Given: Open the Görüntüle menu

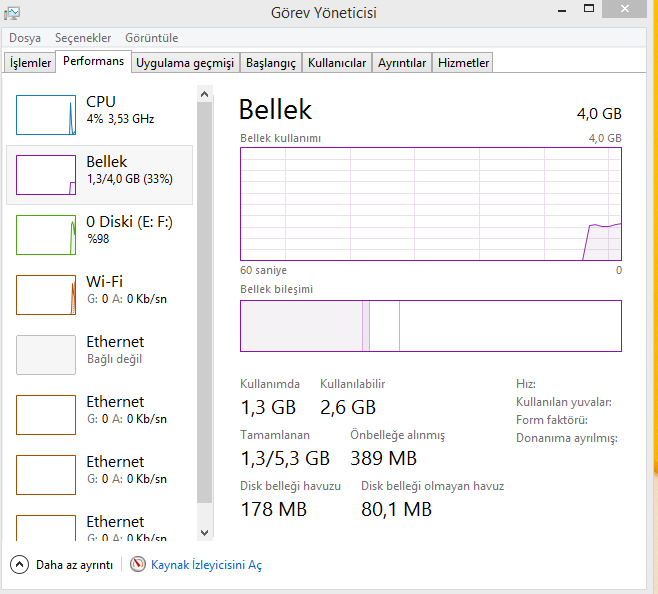Looking at the screenshot, I should pos(151,38).
